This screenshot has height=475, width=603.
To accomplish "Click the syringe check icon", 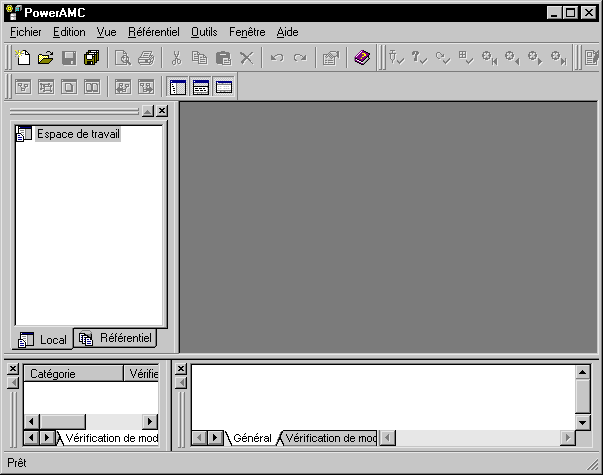I will click(x=396, y=58).
